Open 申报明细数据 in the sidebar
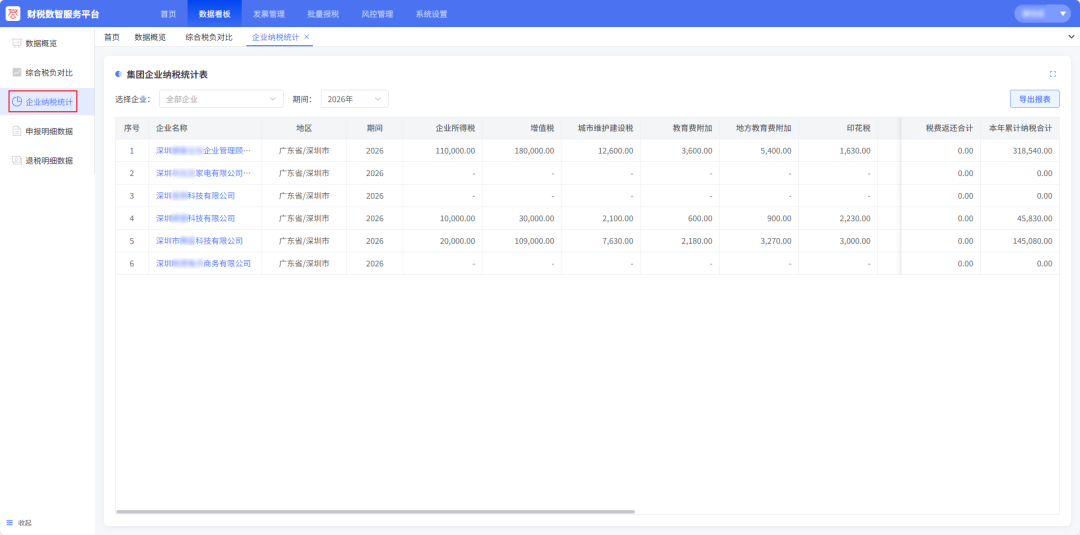 pyautogui.click(x=49, y=131)
